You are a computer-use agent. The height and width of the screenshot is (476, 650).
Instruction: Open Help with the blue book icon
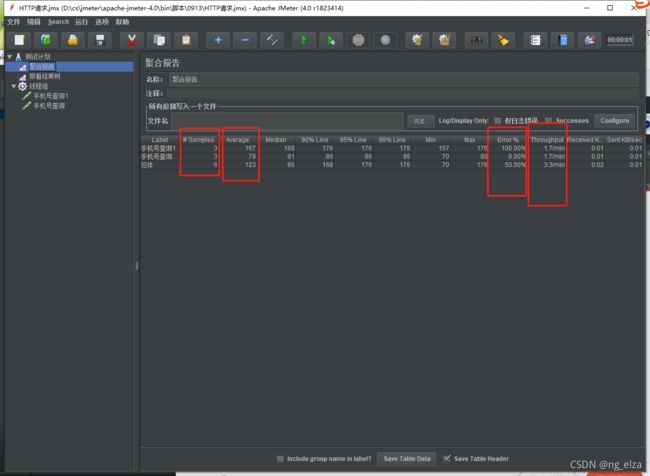click(x=563, y=40)
